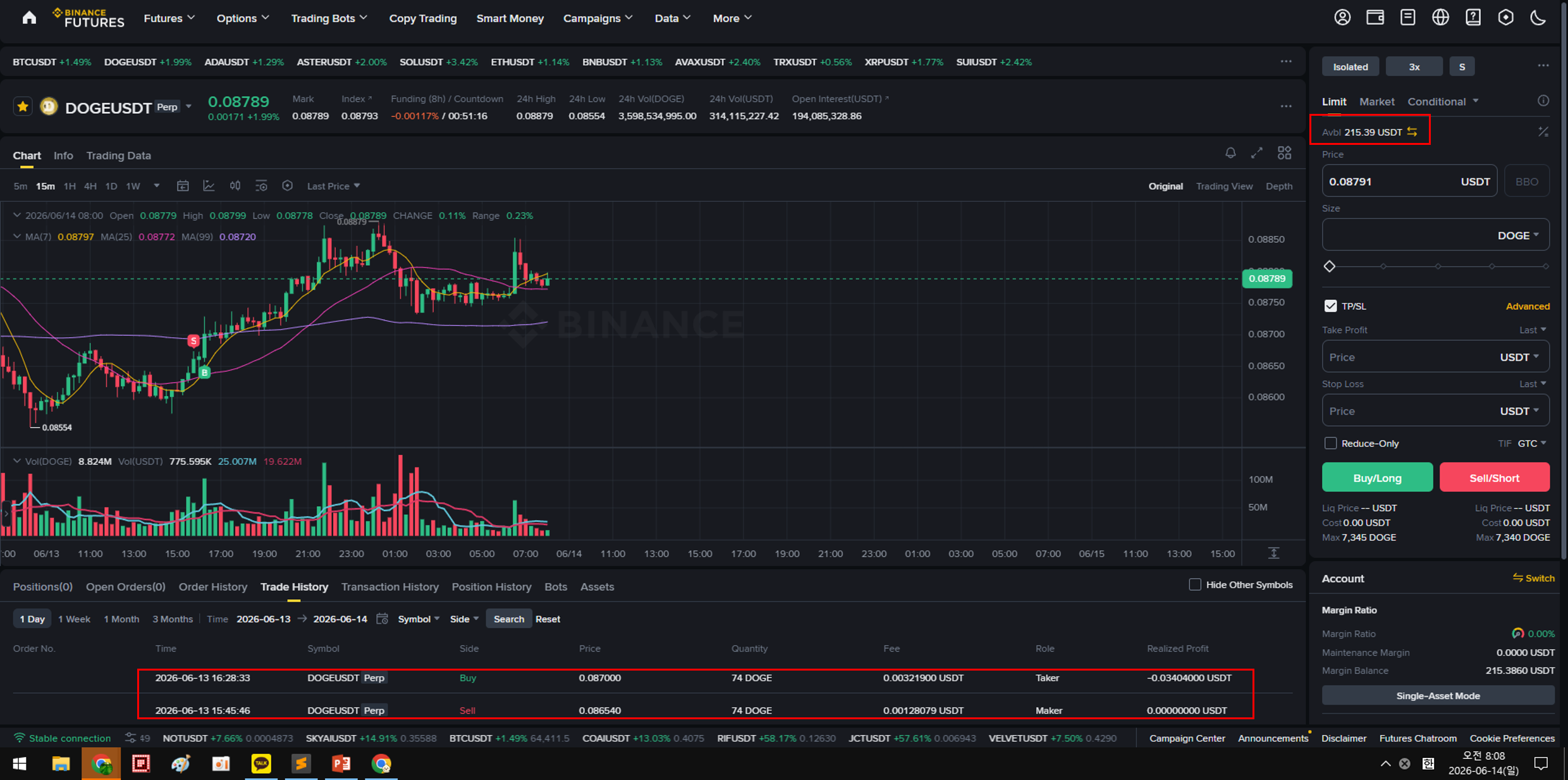Image resolution: width=1568 pixels, height=780 pixels.
Task: Enable the Reduce-Only checkbox
Action: click(x=1330, y=443)
